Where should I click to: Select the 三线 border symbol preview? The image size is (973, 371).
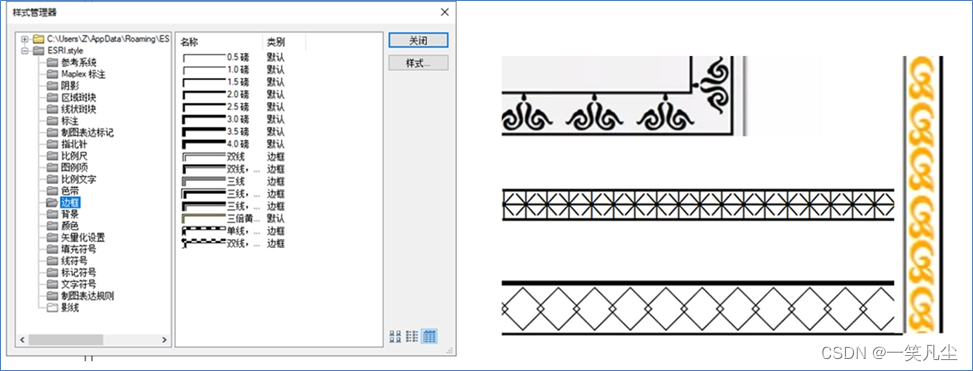[204, 181]
